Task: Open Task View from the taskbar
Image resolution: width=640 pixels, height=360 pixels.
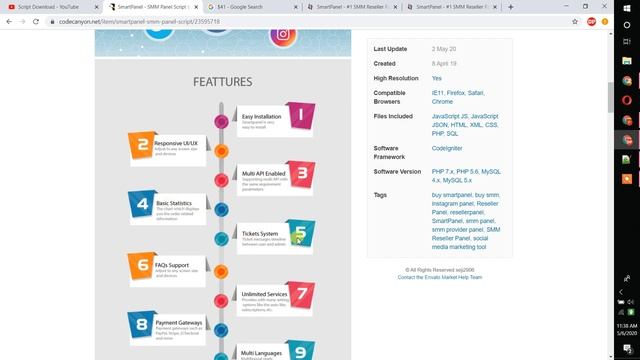Action: (x=627, y=42)
